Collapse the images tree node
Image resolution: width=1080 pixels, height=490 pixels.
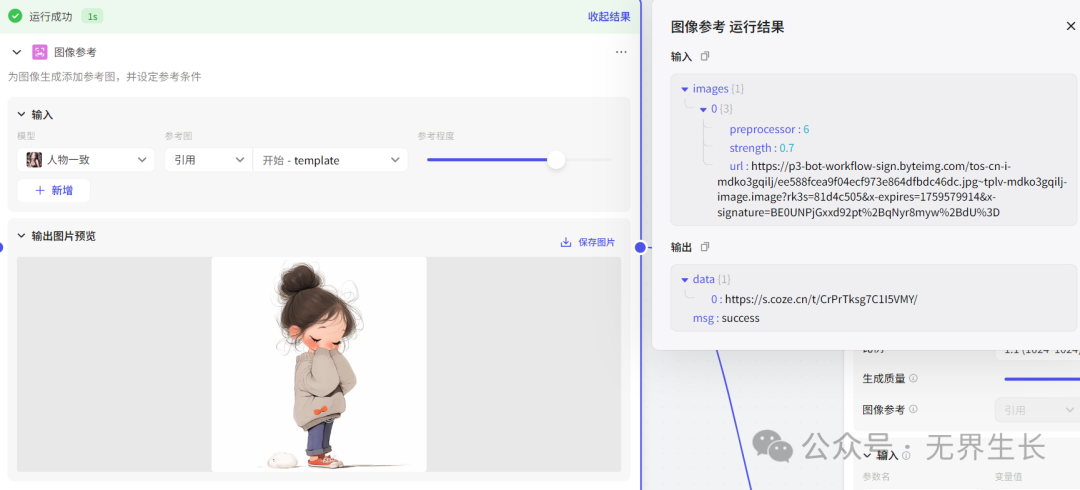click(685, 89)
